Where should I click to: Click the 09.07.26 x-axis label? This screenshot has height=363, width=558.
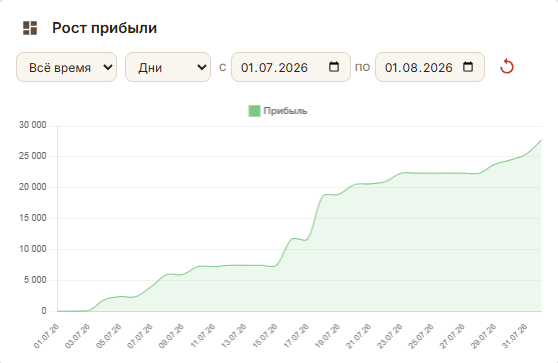pos(171,336)
